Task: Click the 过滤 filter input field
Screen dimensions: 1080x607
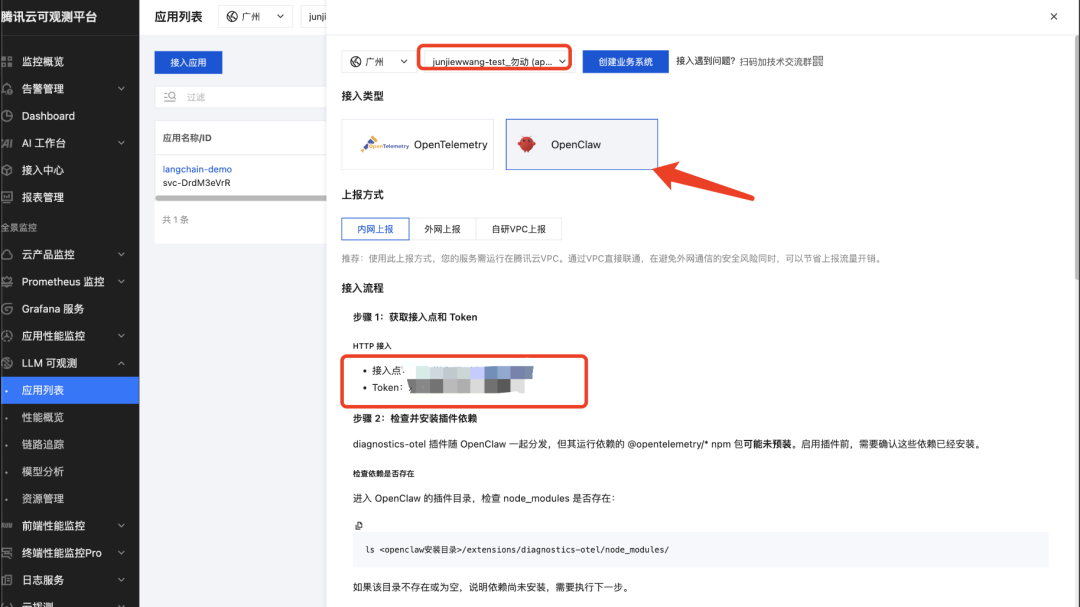Action: pyautogui.click(x=240, y=96)
